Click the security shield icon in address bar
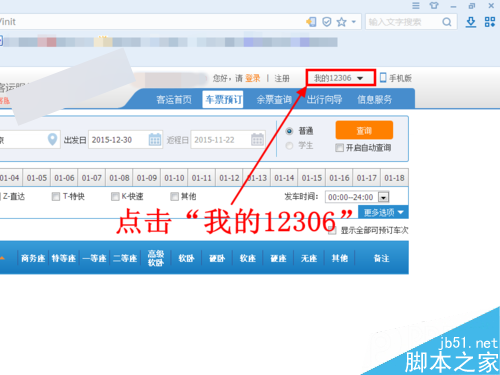This screenshot has height=375, width=500. 327,22
